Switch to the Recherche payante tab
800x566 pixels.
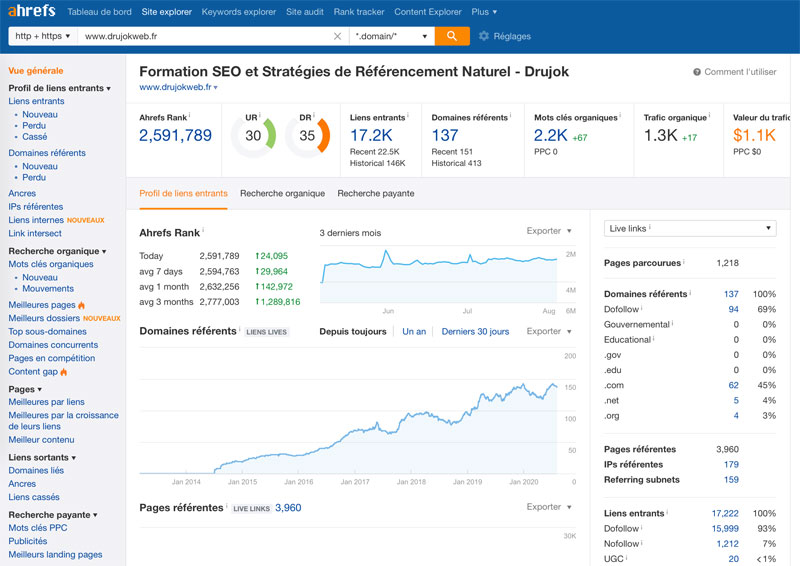pyautogui.click(x=376, y=193)
